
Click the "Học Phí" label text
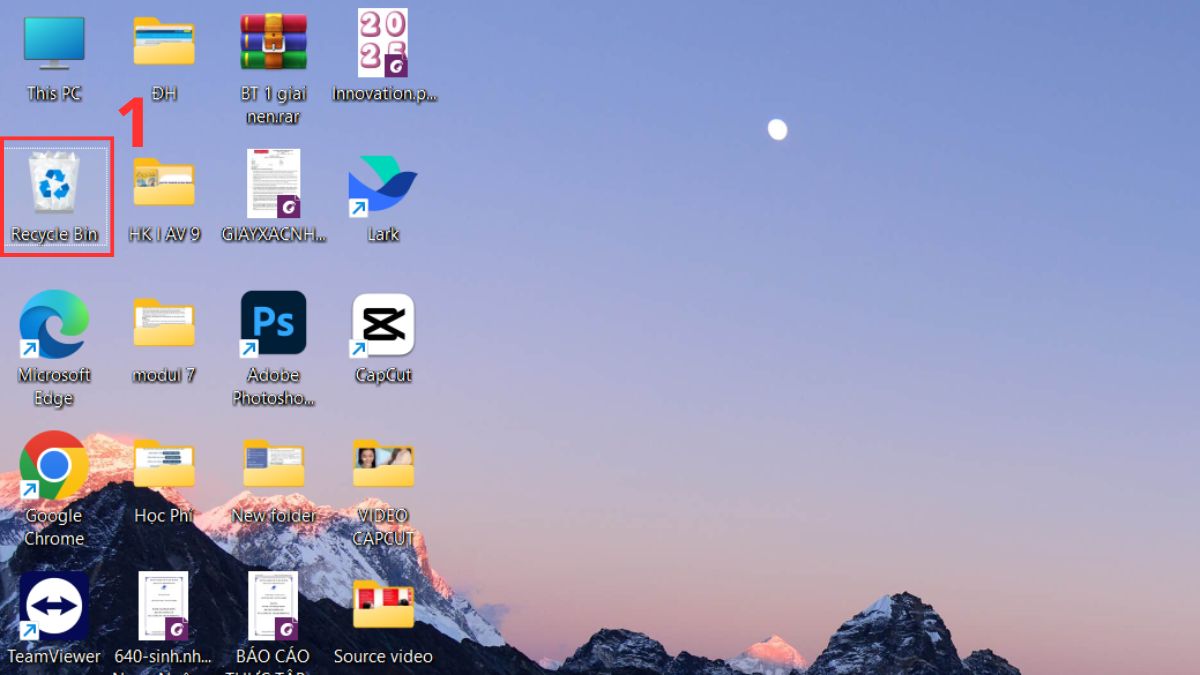pos(164,517)
